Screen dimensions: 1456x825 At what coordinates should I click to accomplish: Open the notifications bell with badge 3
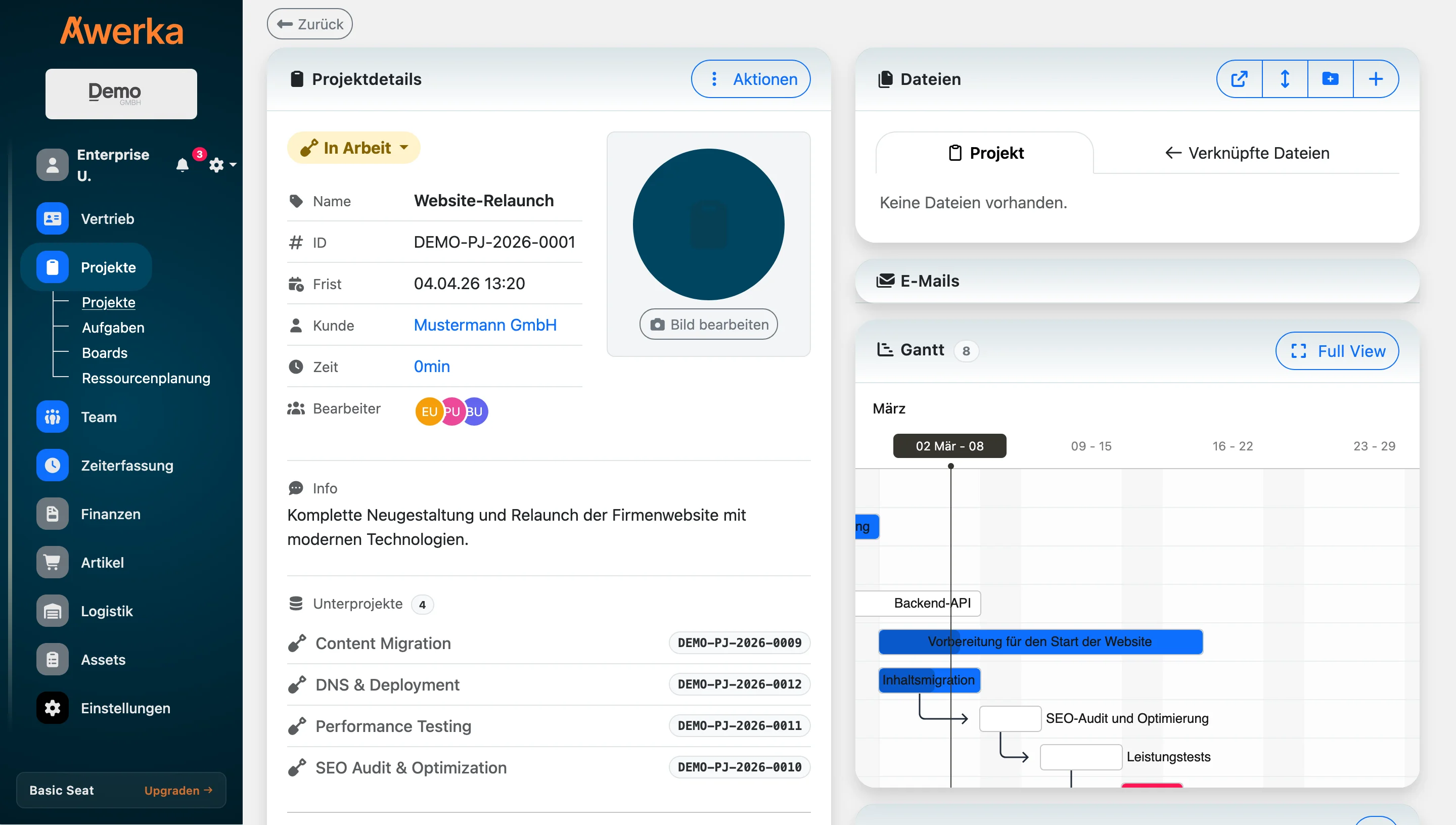pyautogui.click(x=183, y=165)
